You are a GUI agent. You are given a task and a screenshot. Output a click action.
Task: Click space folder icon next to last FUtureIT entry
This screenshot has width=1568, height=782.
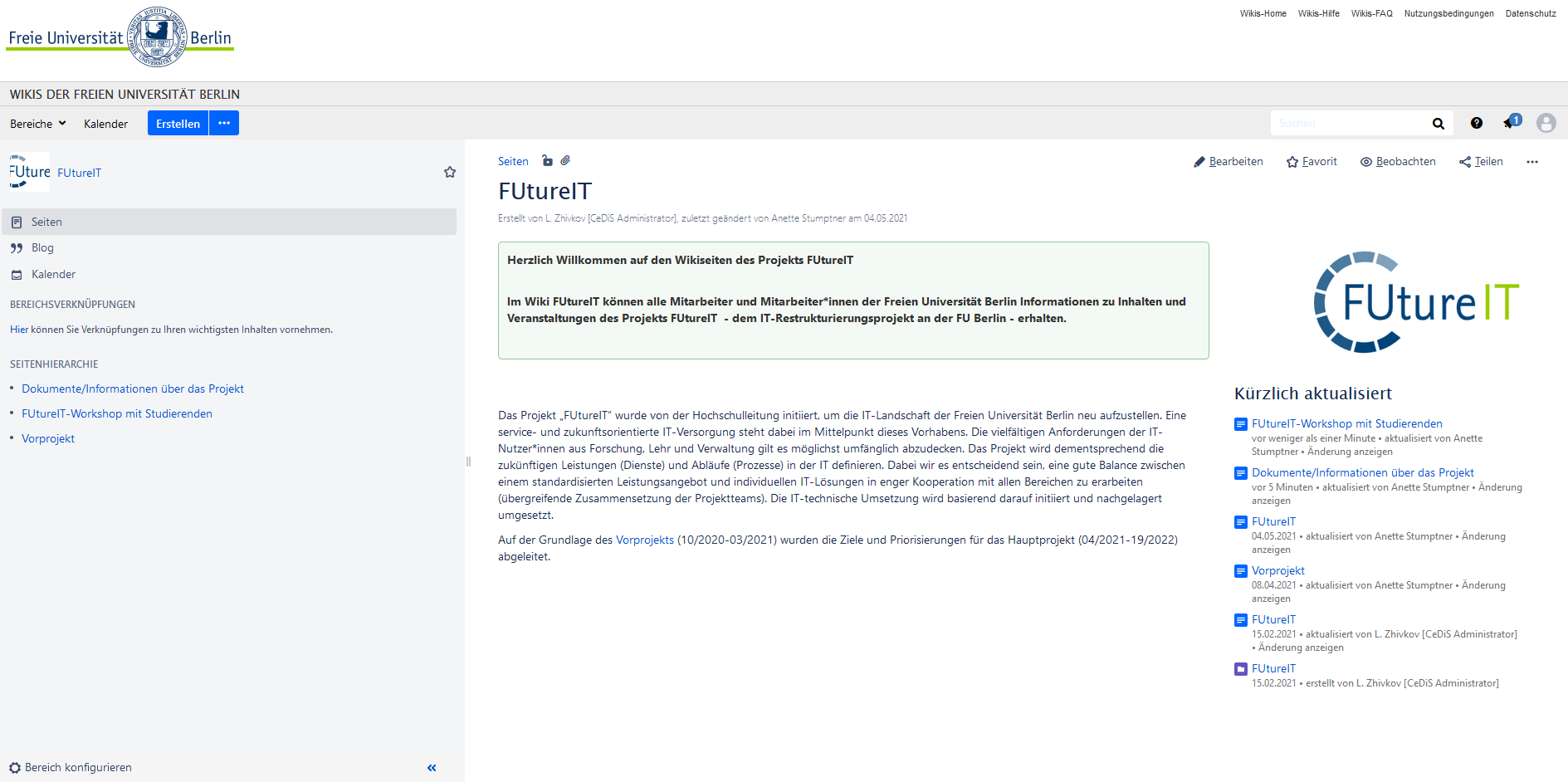coord(1241,669)
